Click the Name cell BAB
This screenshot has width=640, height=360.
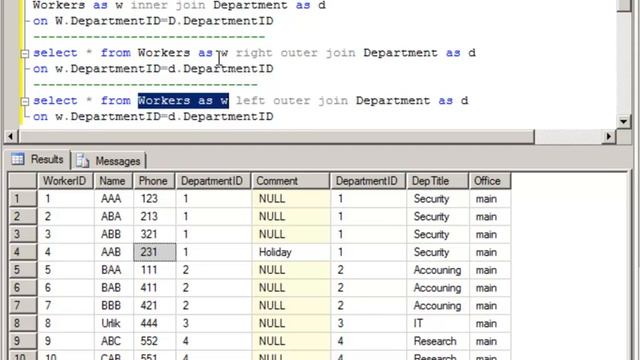tap(114, 288)
